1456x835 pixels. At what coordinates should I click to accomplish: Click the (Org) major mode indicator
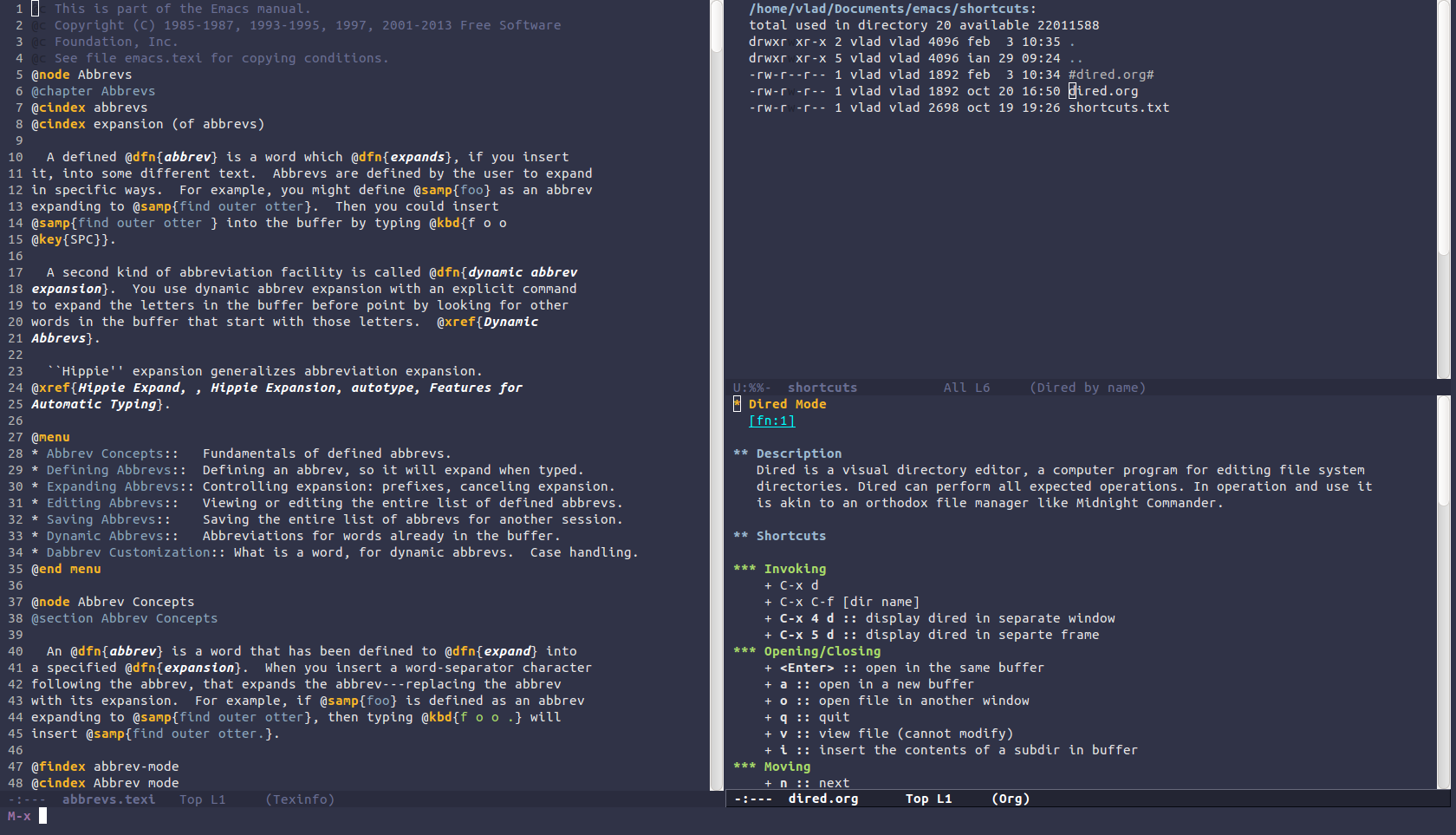pos(1011,799)
